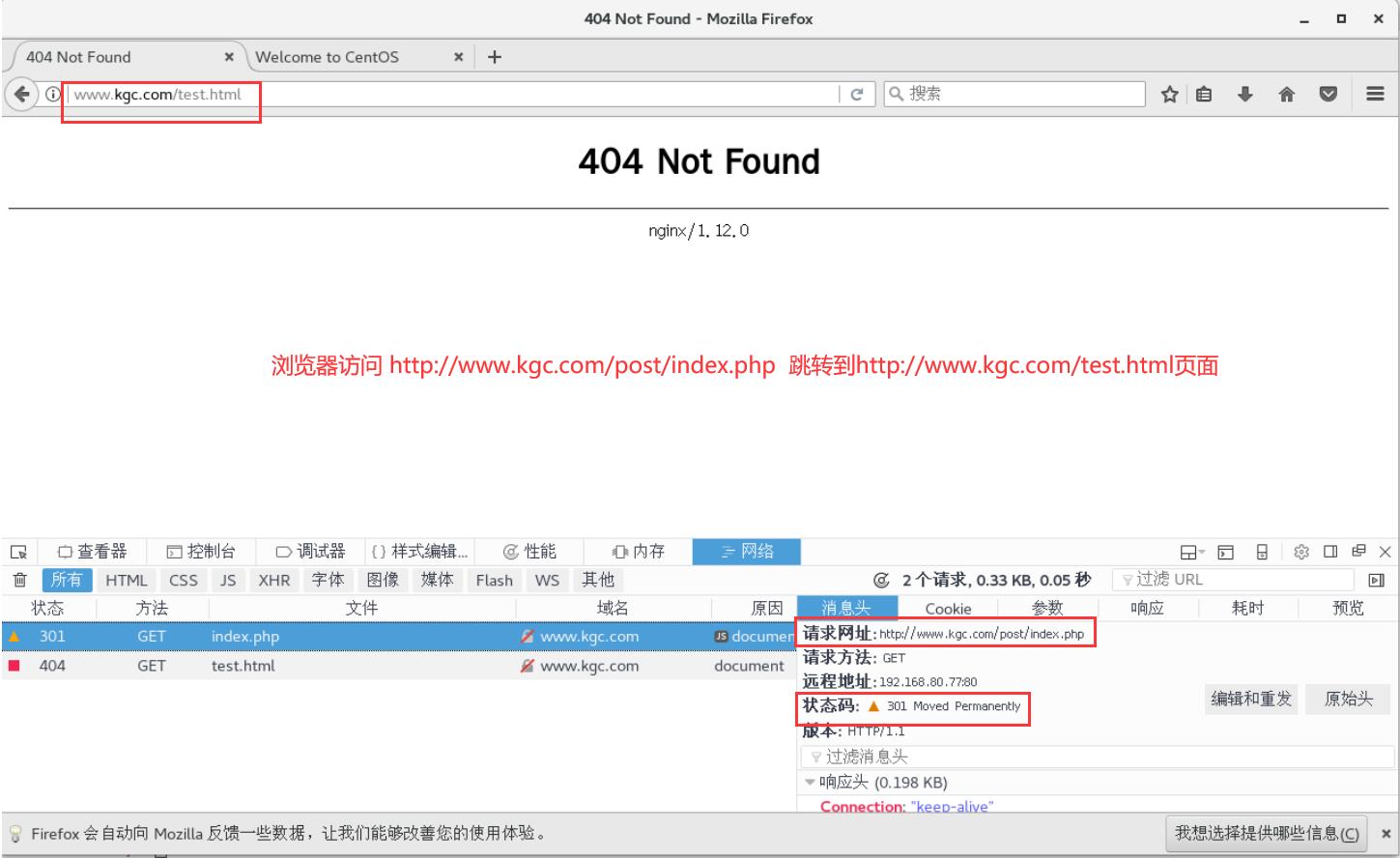Open the bookmarks list icon

pos(1204,94)
